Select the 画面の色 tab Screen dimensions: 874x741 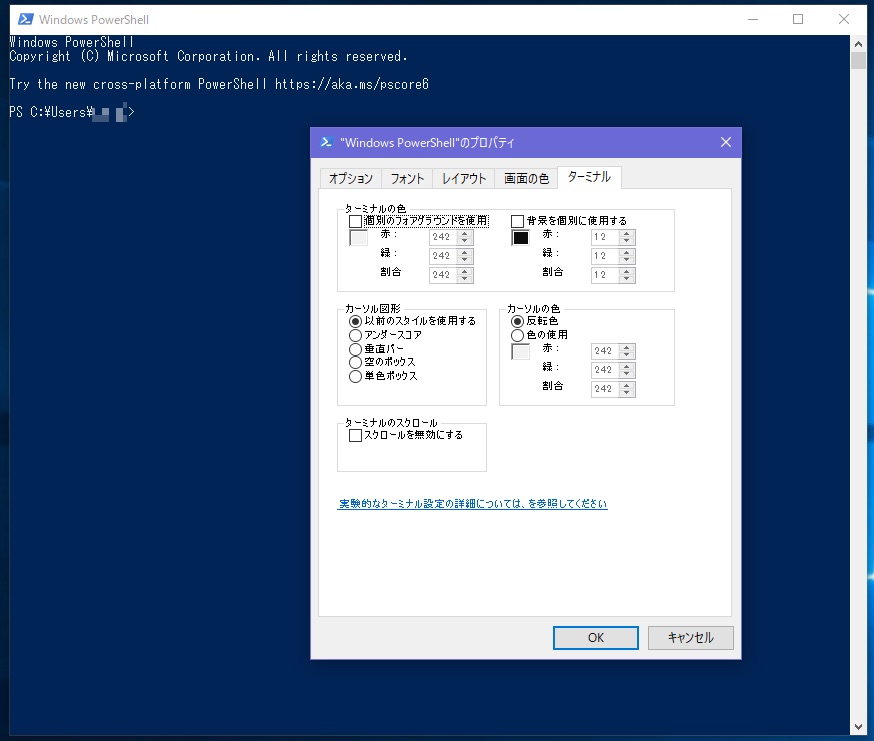527,178
